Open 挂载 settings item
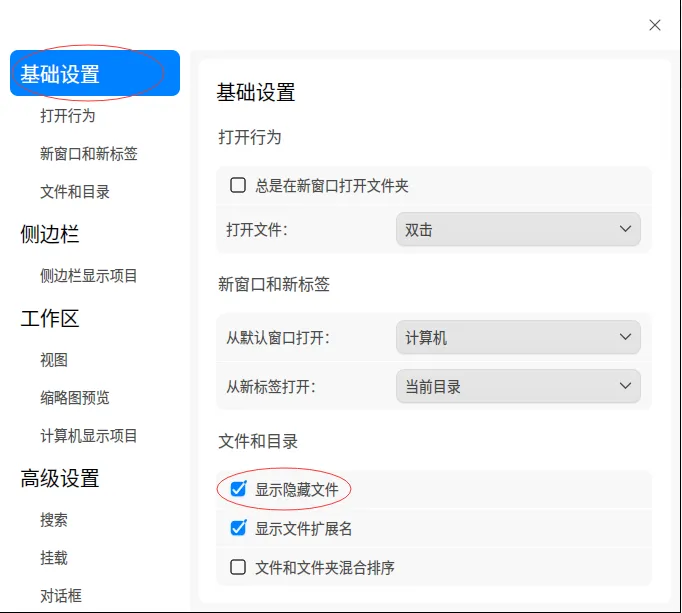The image size is (682, 613). (54, 558)
